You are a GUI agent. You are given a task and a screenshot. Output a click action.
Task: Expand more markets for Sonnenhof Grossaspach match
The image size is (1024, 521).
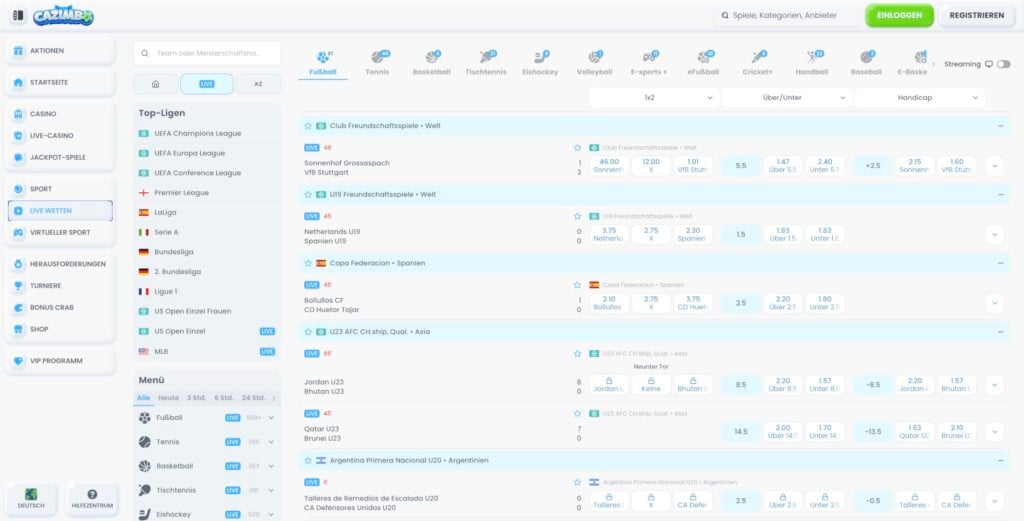coord(994,166)
